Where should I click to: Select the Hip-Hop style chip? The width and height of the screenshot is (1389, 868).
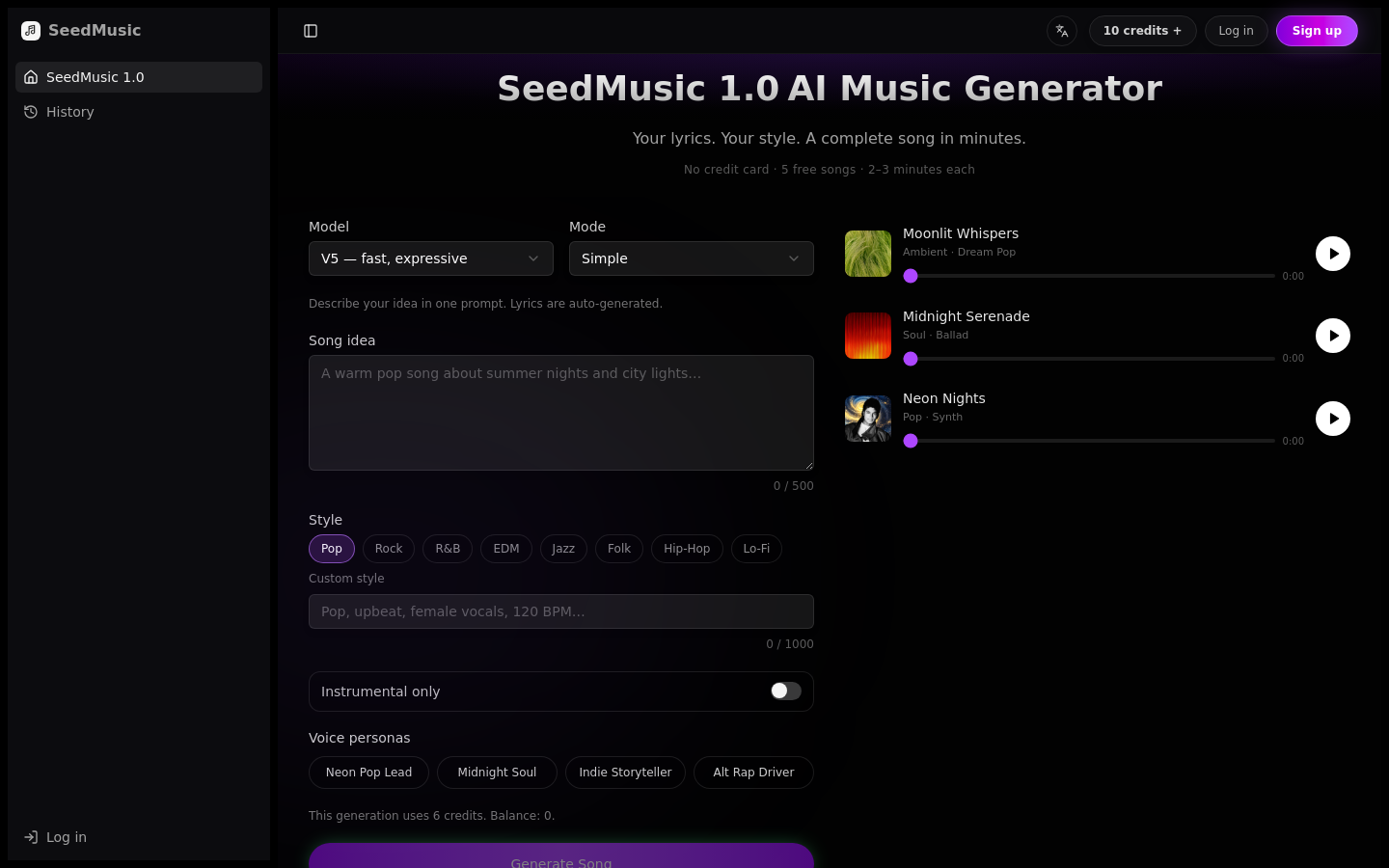(x=687, y=549)
